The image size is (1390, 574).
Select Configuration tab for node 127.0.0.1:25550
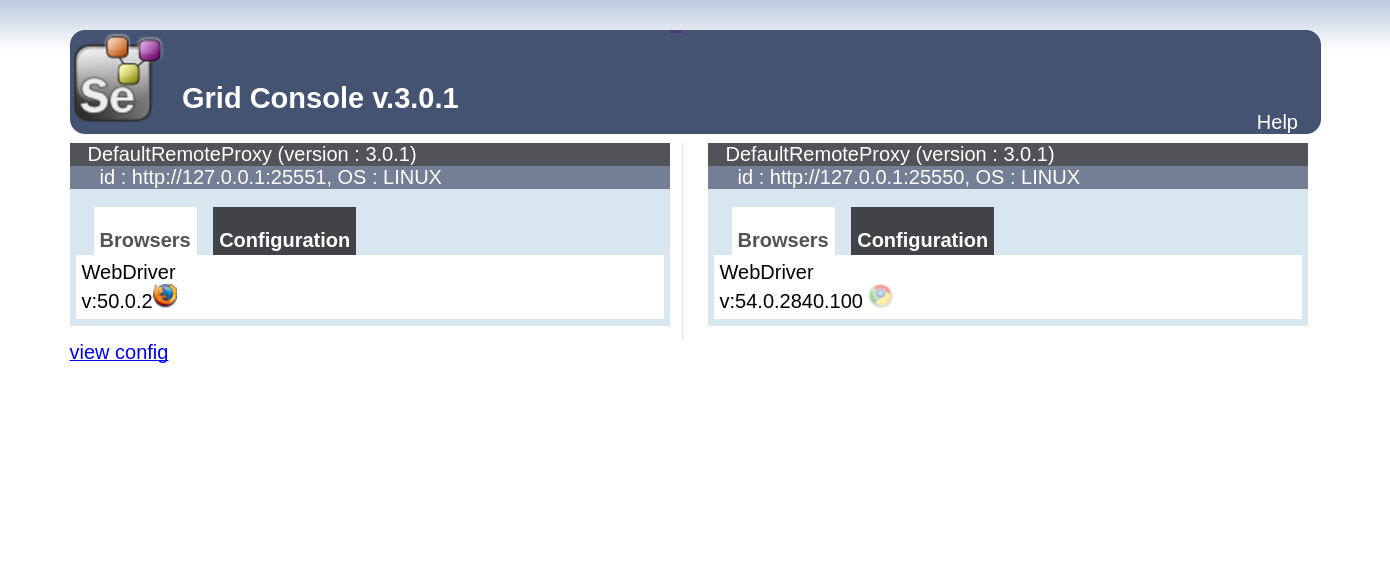coord(922,232)
